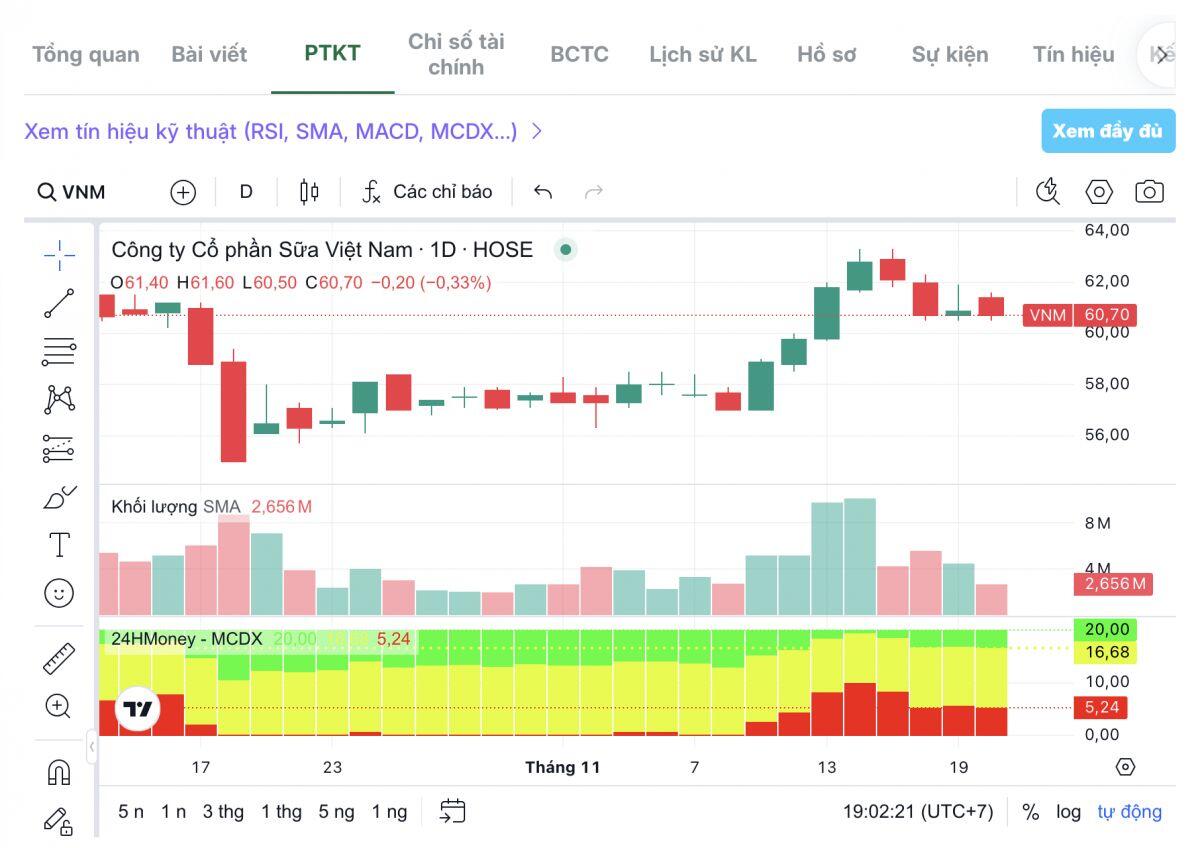Viewport: 1200px width, 848px height.
Task: Open the Tổng quan tab
Action: point(86,54)
